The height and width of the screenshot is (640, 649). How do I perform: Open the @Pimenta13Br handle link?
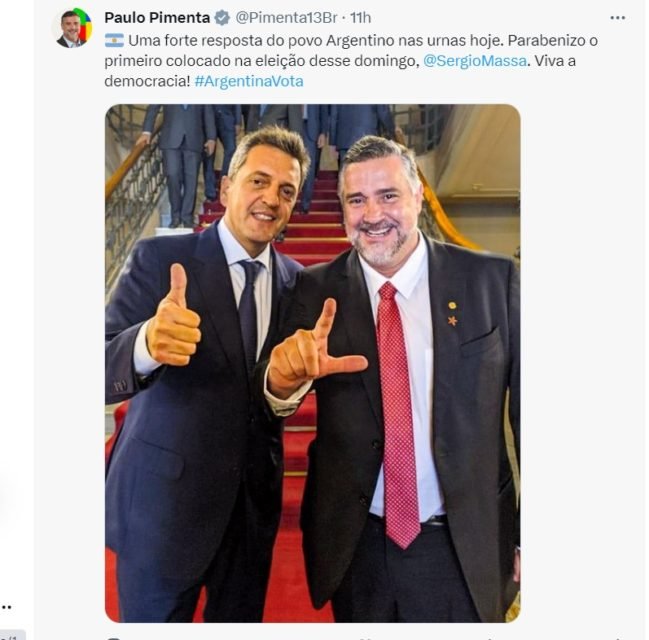tap(286, 18)
